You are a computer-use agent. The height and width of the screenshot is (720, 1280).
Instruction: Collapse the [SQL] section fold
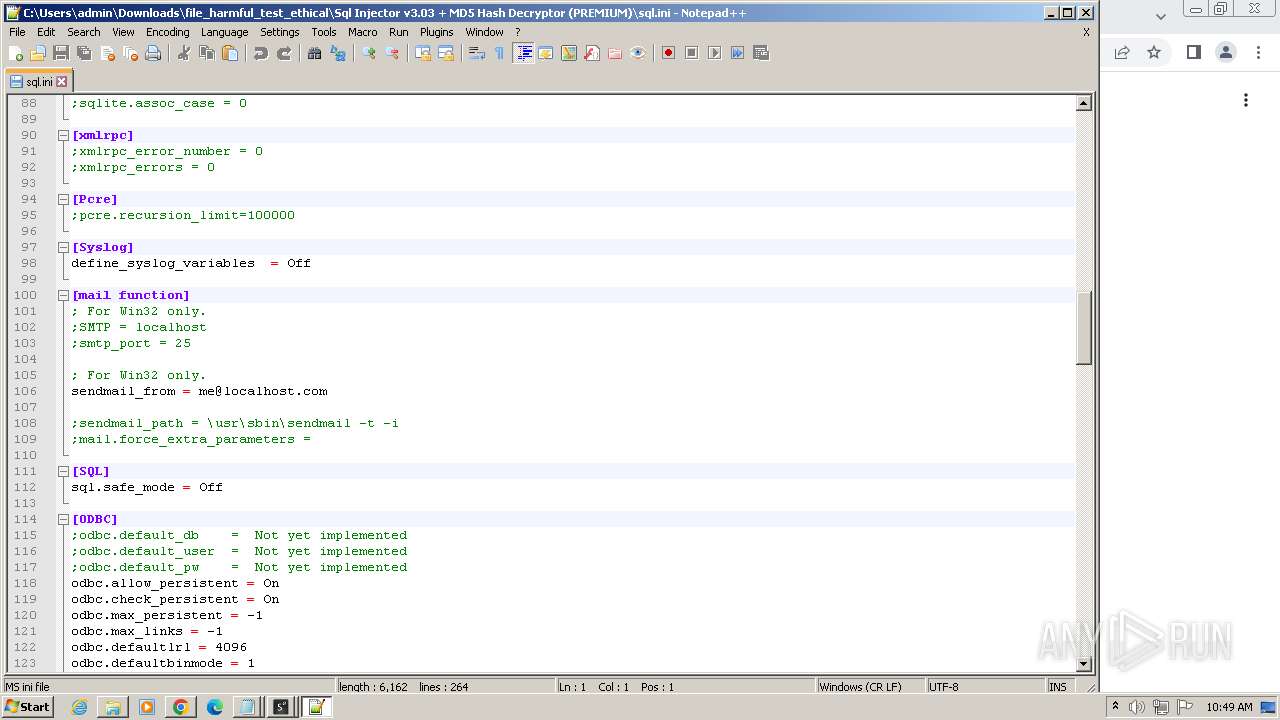pos(63,471)
